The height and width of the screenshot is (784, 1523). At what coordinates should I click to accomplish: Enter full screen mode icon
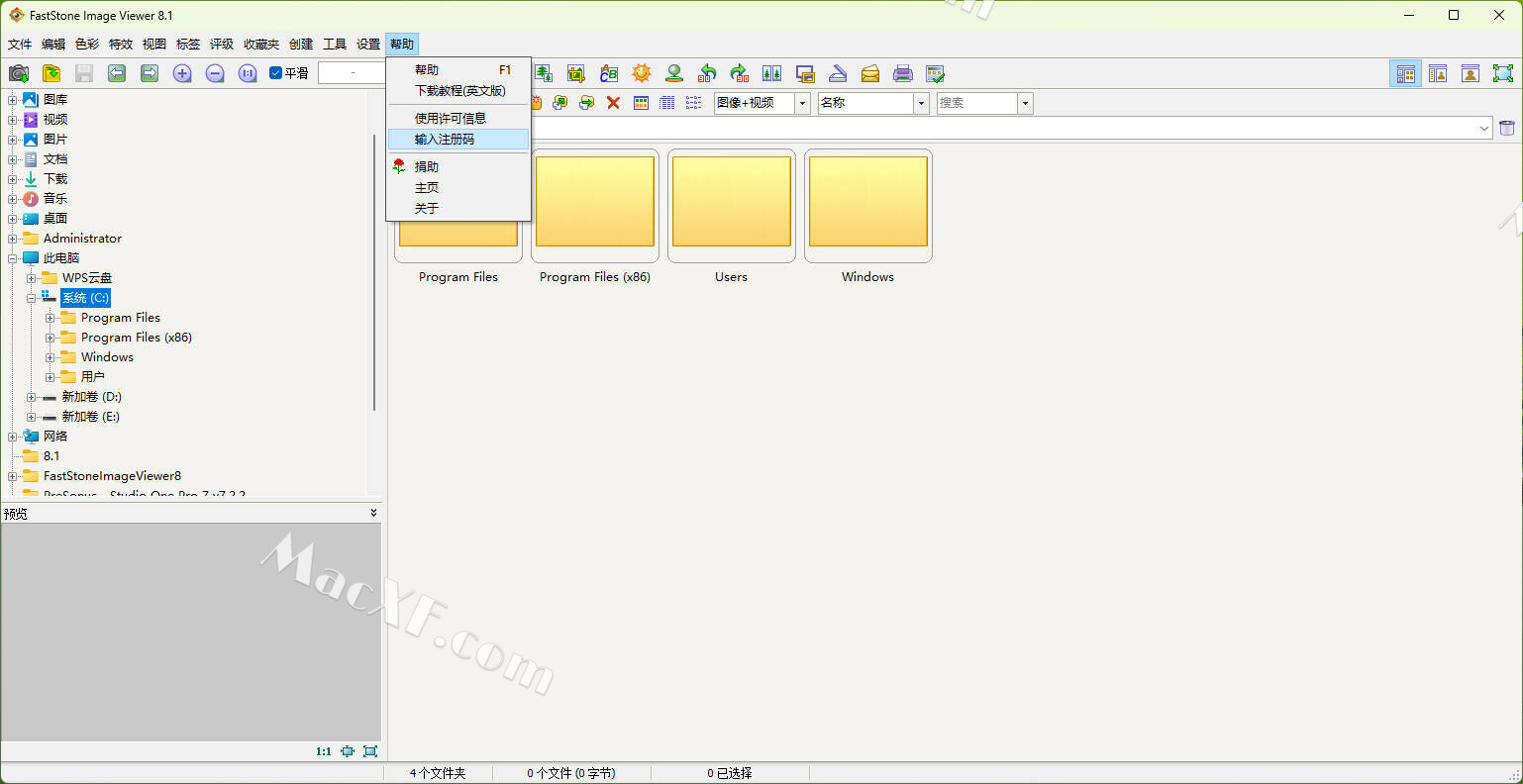[1503, 73]
